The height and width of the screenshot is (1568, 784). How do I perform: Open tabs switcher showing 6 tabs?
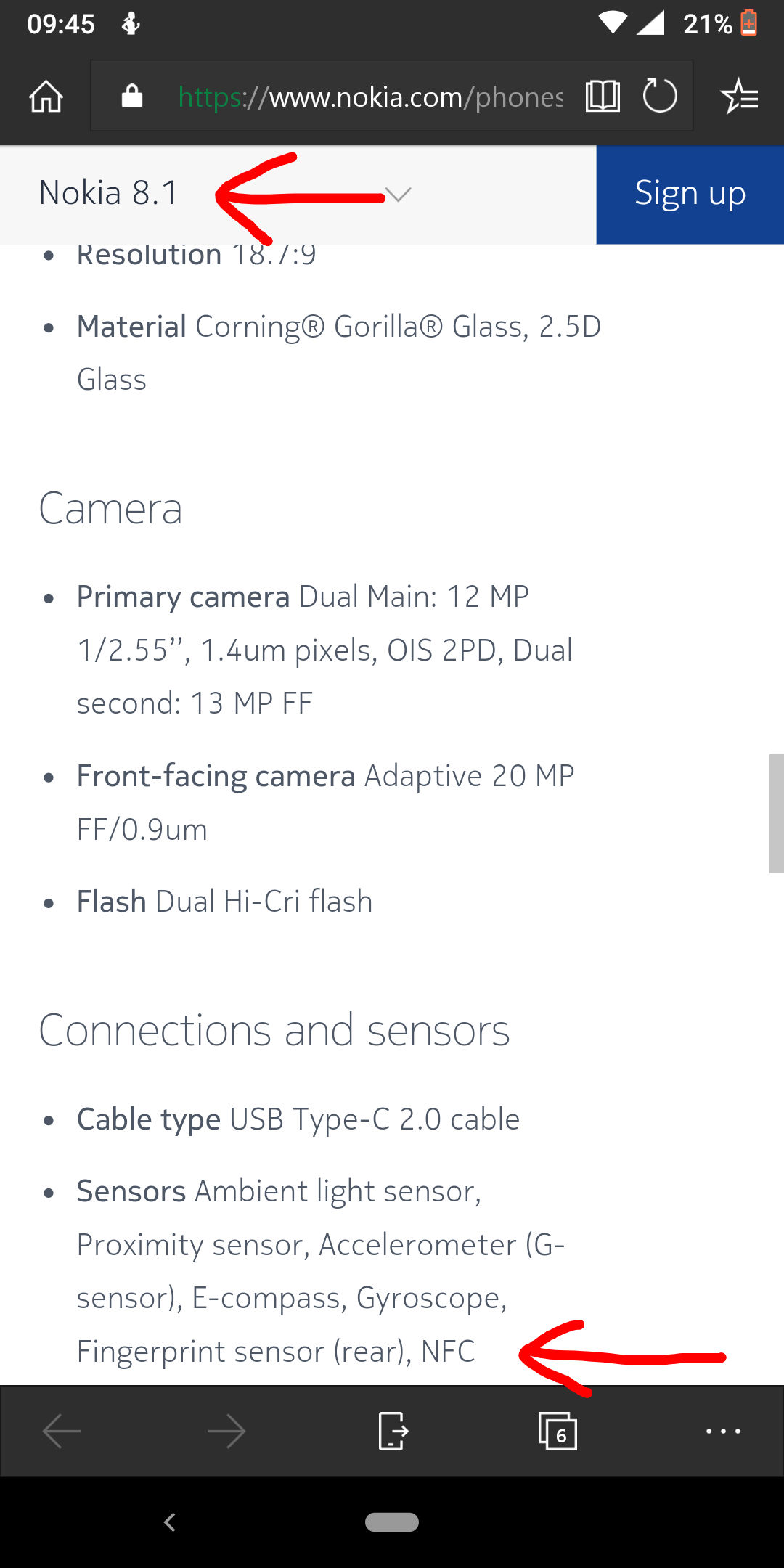coord(558,1431)
